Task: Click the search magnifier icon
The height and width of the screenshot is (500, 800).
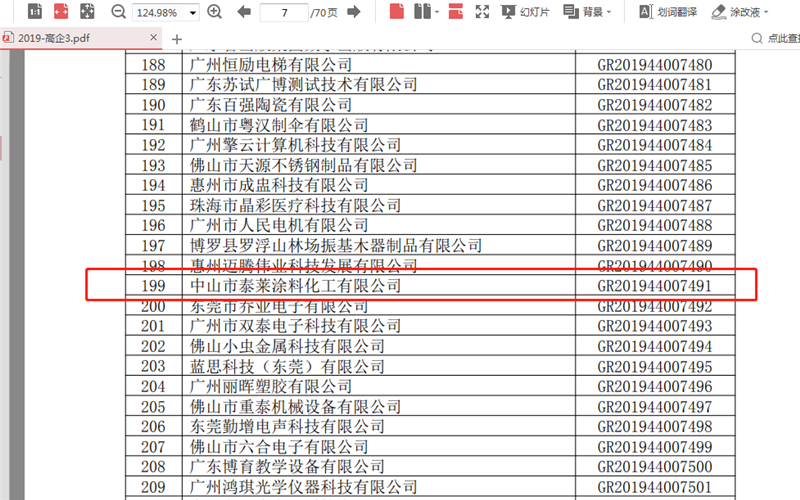Action: click(757, 38)
